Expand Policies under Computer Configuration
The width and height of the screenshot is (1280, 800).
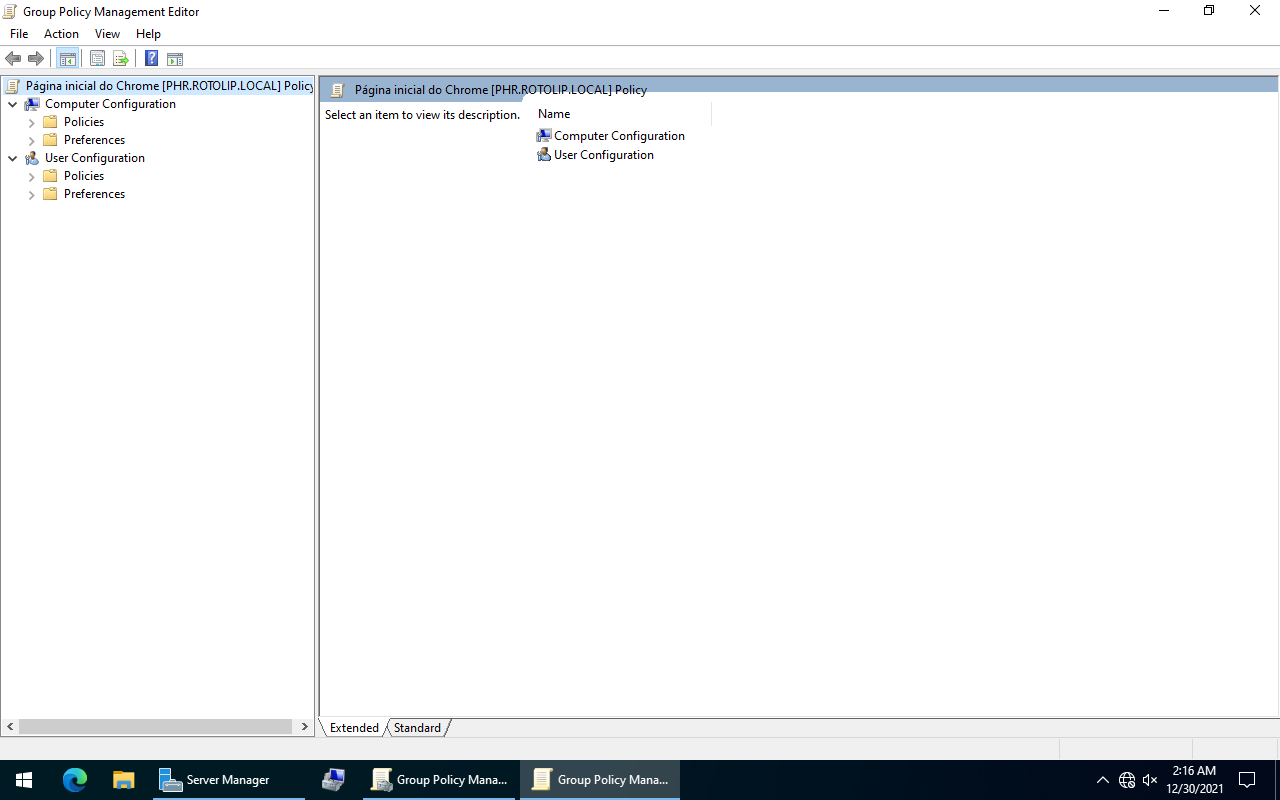click(31, 122)
